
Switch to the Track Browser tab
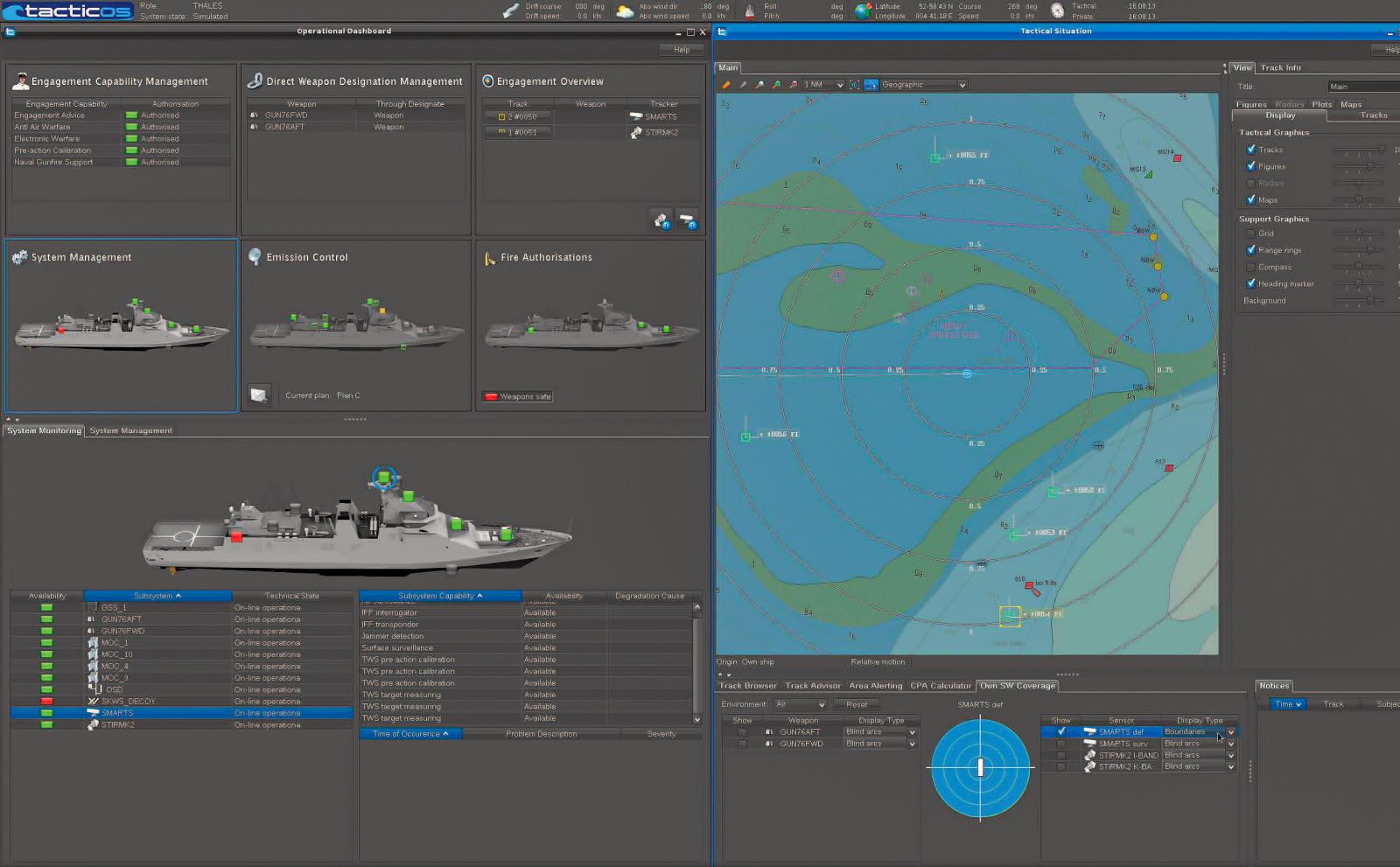[x=747, y=686]
